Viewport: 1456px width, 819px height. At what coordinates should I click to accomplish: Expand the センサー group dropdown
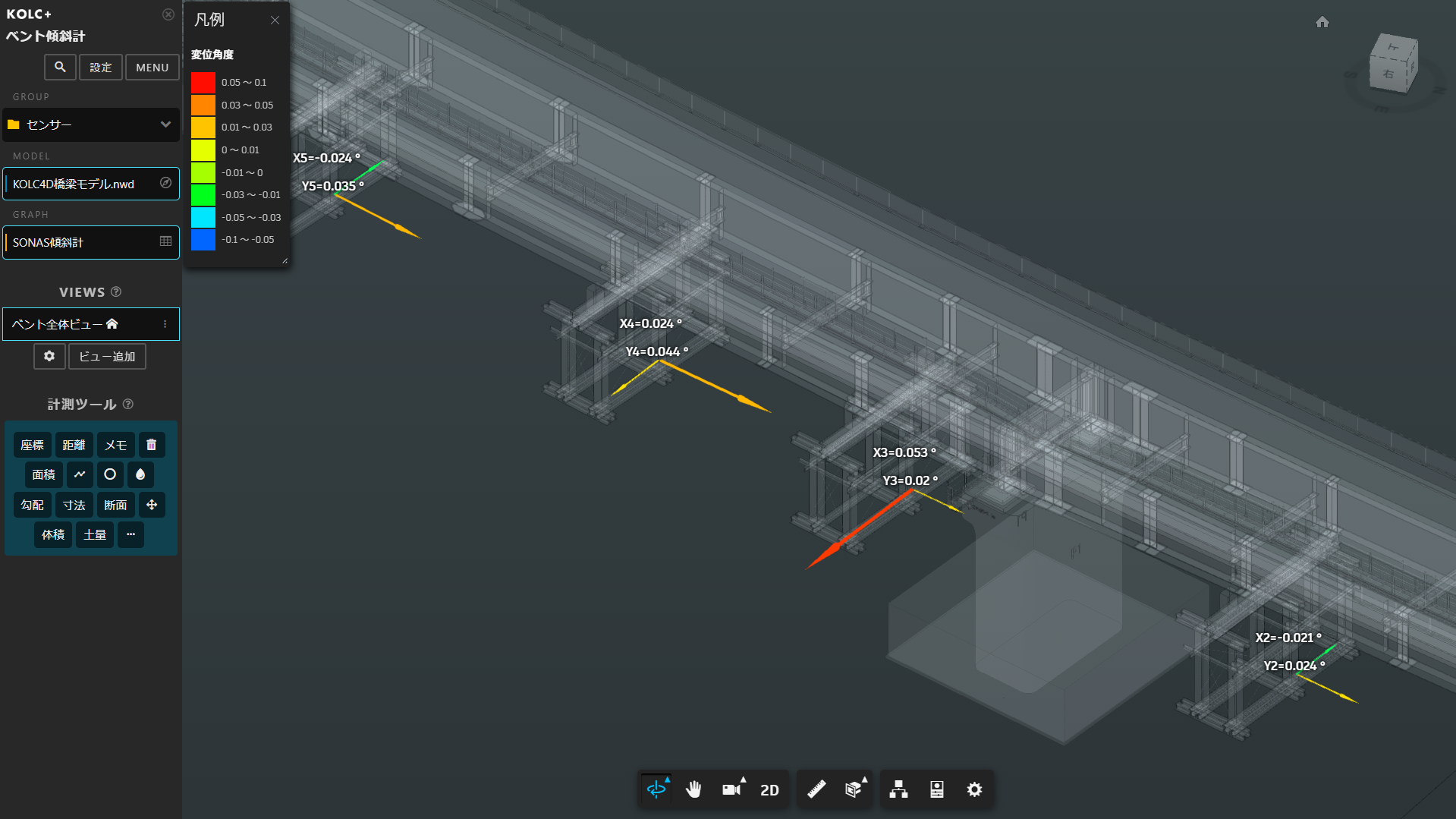click(91, 124)
